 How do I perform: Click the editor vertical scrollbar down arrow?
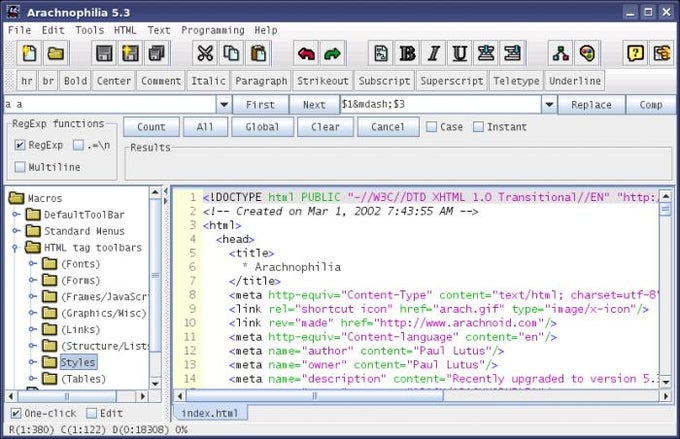coord(665,383)
